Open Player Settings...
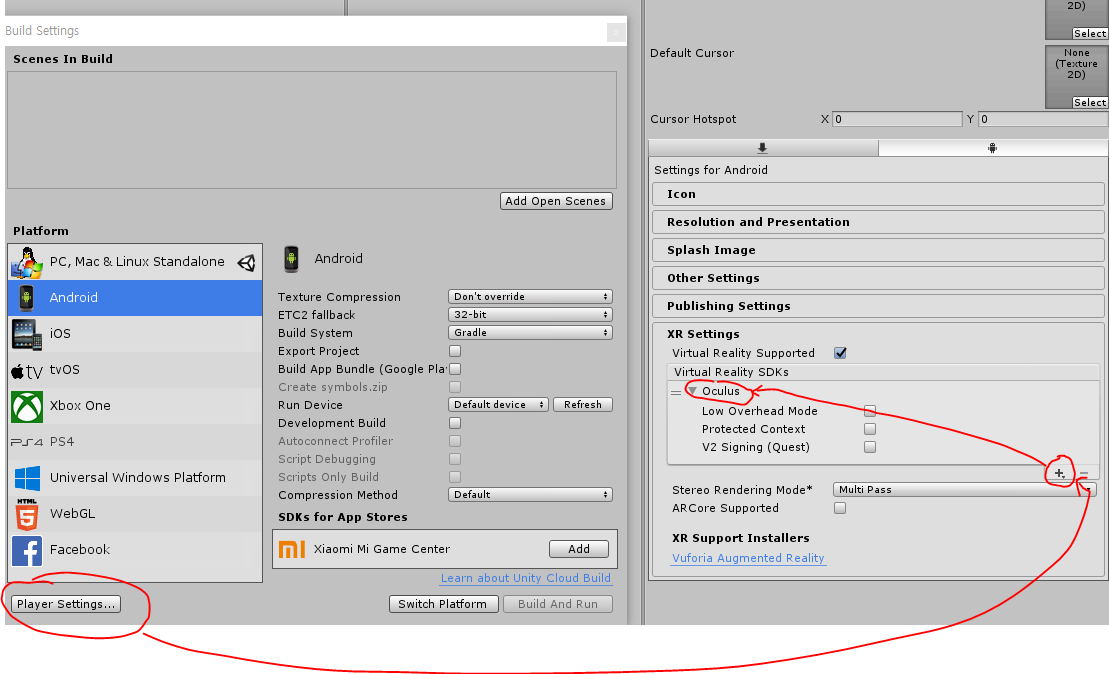This screenshot has width=1109, height=674. click(x=66, y=604)
